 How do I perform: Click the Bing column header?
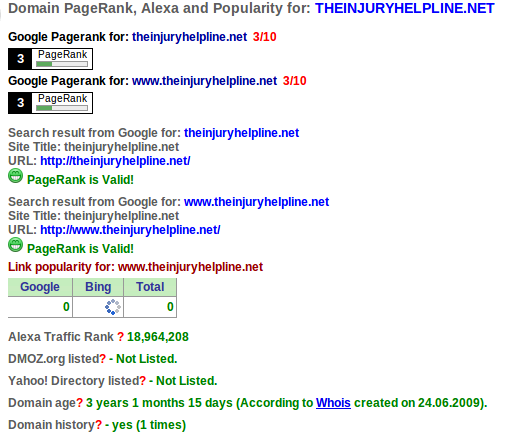[98, 287]
